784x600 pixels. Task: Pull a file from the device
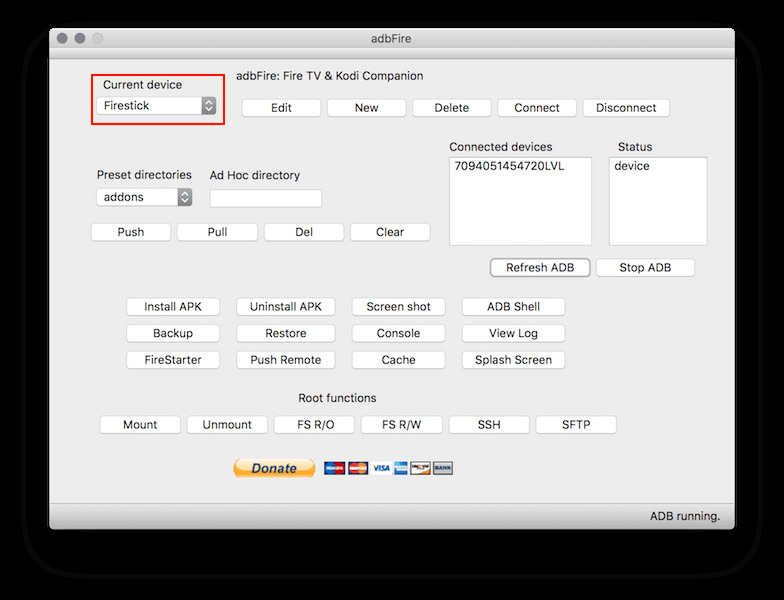pos(218,232)
